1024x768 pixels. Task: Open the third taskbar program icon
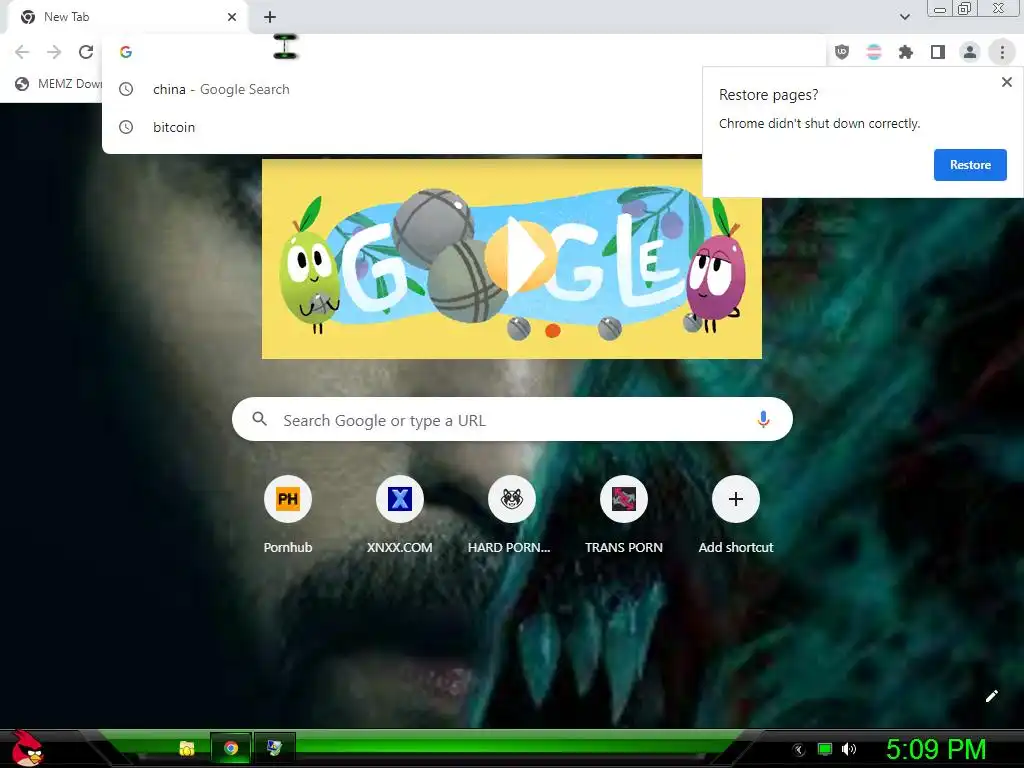(274, 748)
